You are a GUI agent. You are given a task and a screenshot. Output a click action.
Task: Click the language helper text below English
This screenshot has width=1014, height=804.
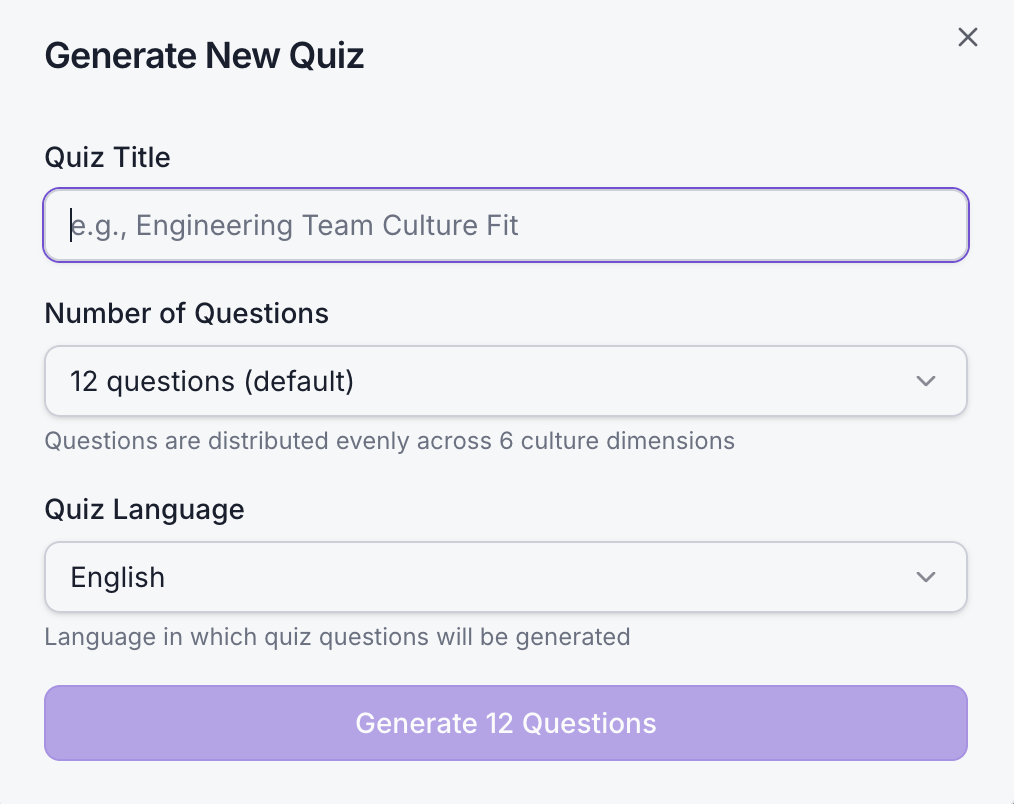pyautogui.click(x=337, y=637)
